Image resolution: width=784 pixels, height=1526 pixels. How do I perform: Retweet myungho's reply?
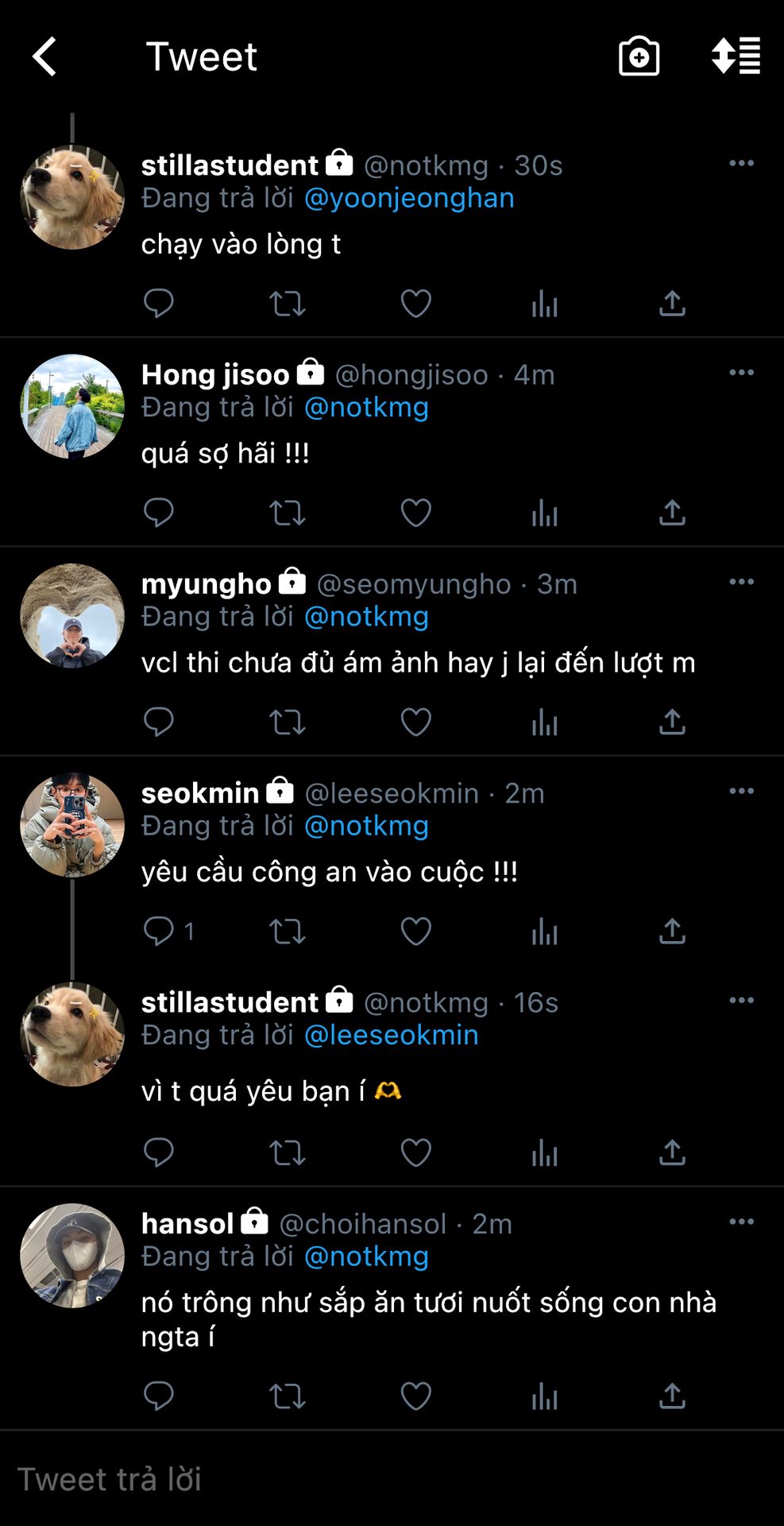[287, 722]
